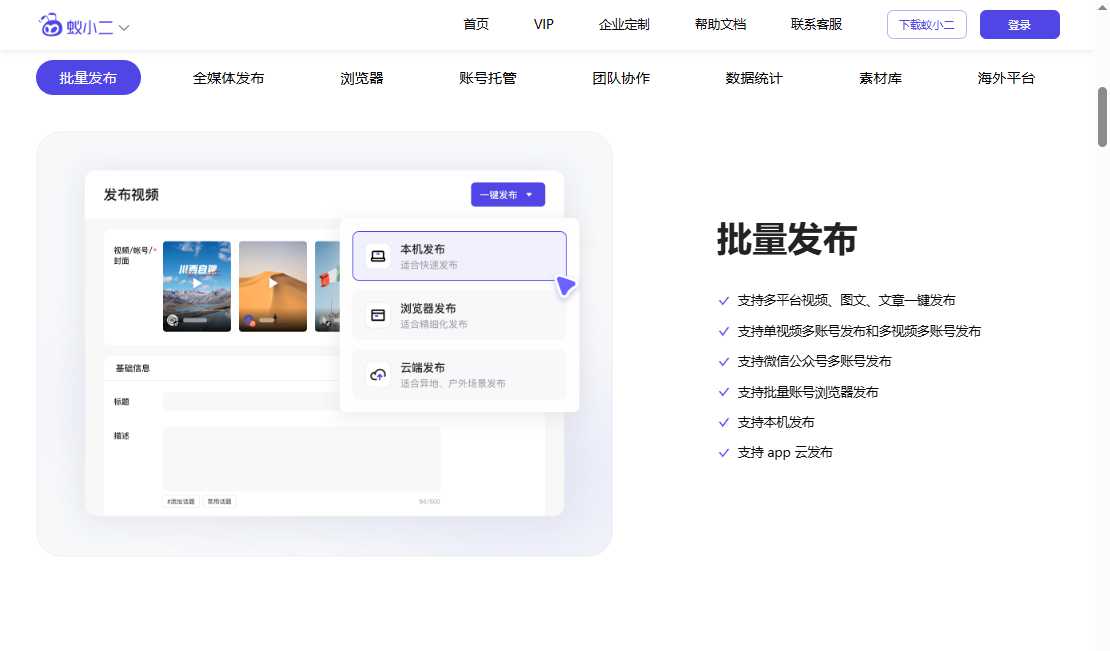Click the cloud icon beside 云端发布

(377, 375)
